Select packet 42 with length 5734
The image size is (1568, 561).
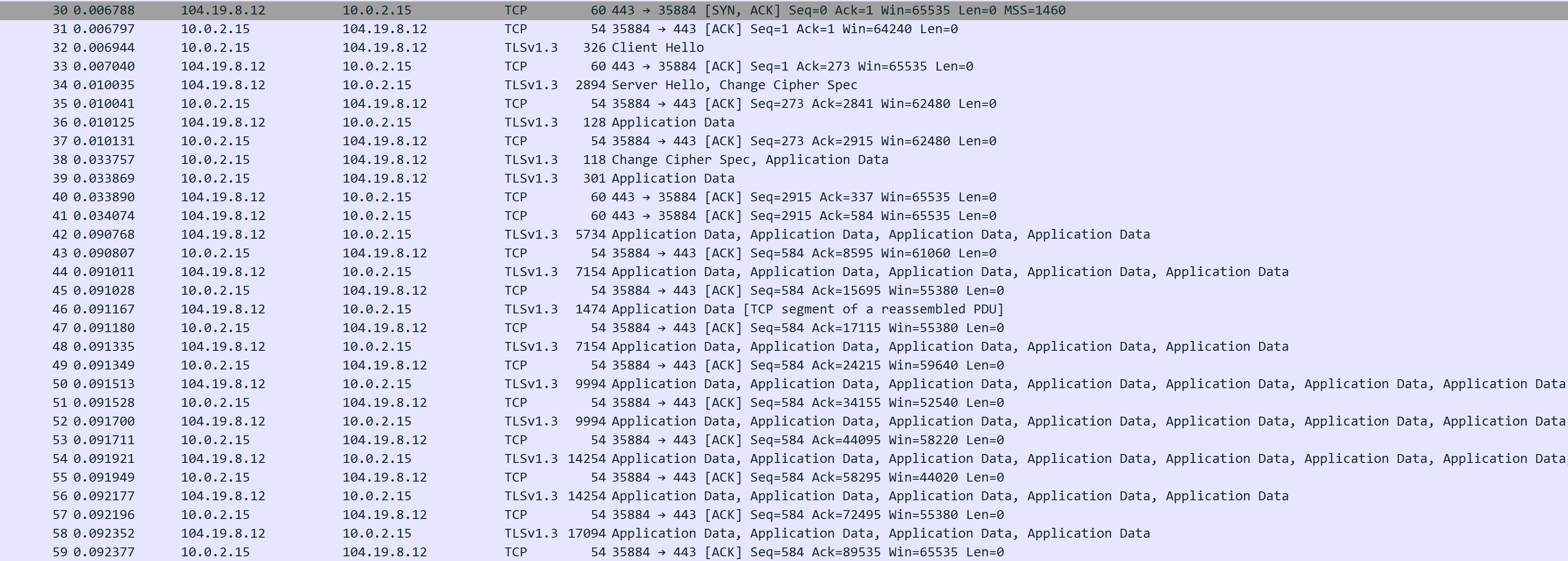tap(784, 234)
